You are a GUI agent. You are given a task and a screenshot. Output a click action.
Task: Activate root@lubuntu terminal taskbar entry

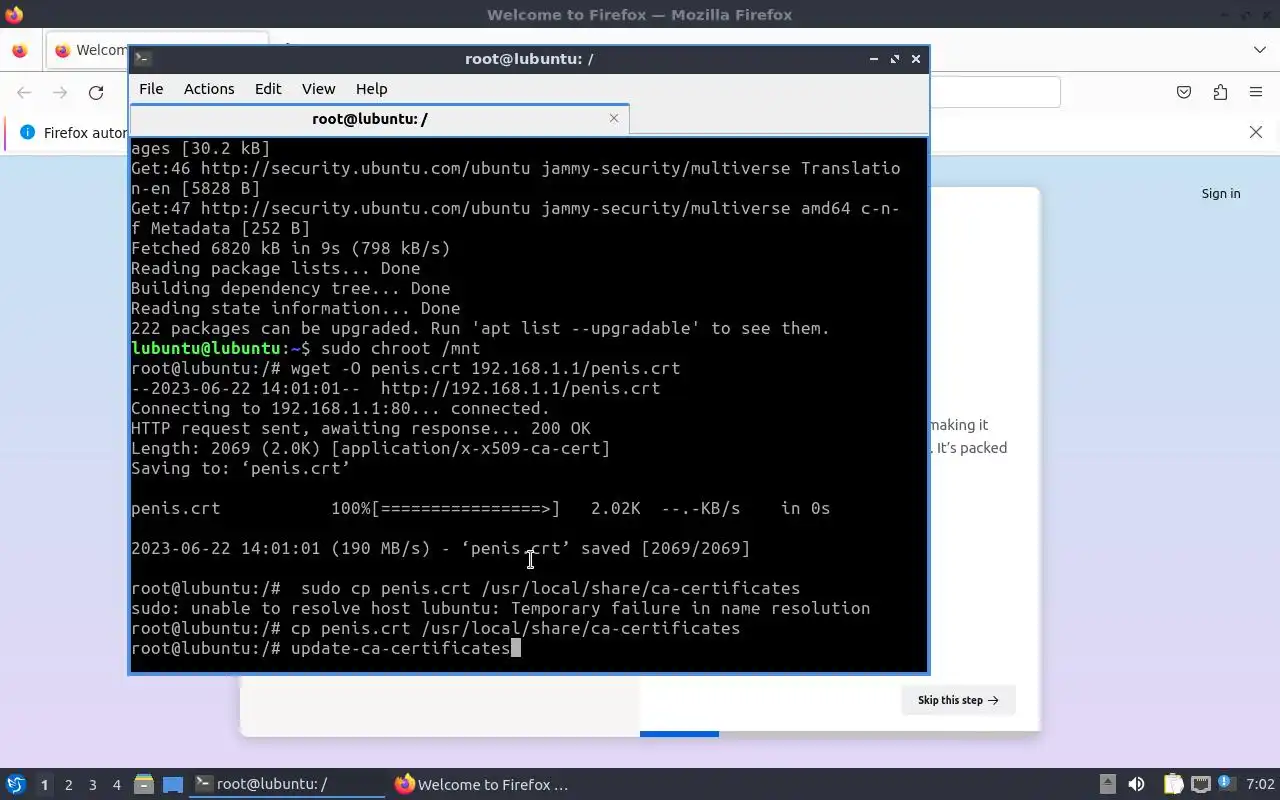tap(288, 785)
